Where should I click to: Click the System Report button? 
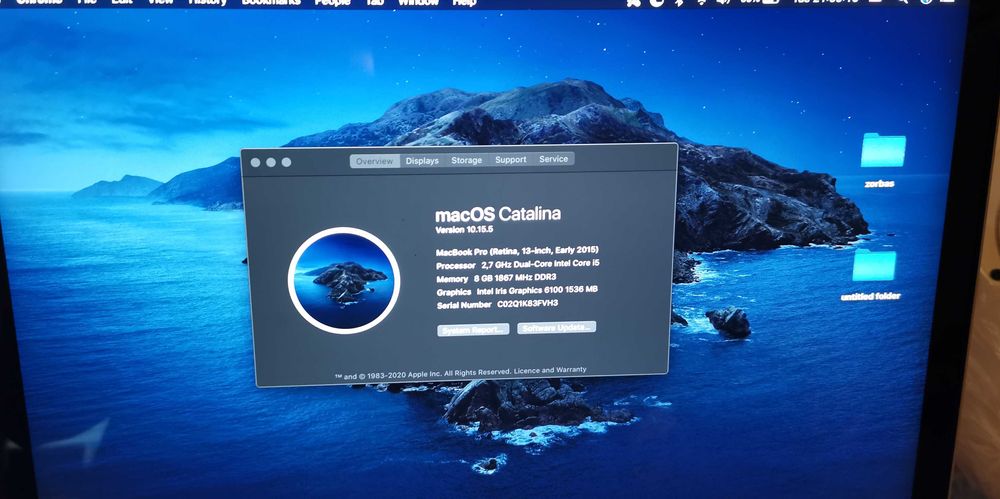[473, 329]
